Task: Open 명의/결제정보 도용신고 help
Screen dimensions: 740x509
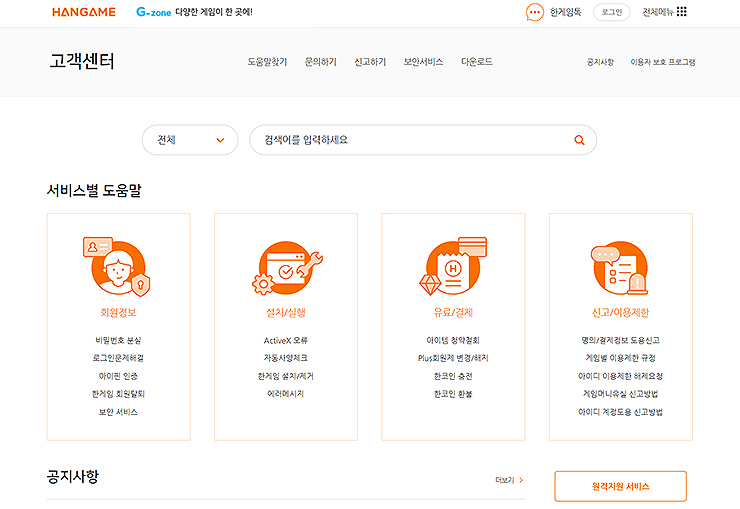Action: (x=621, y=340)
